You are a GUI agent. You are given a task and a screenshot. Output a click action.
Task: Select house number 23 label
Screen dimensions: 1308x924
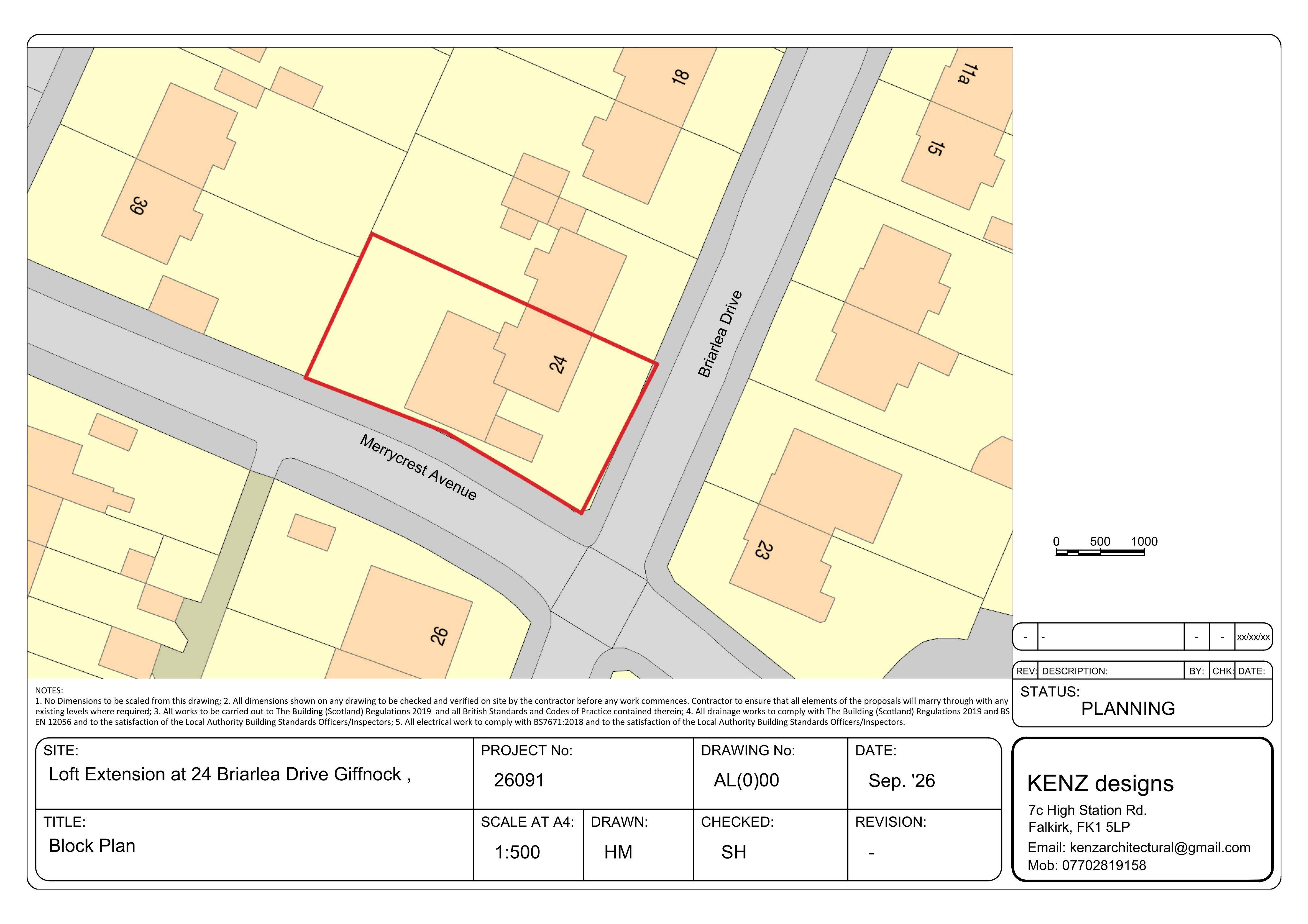coord(764,551)
